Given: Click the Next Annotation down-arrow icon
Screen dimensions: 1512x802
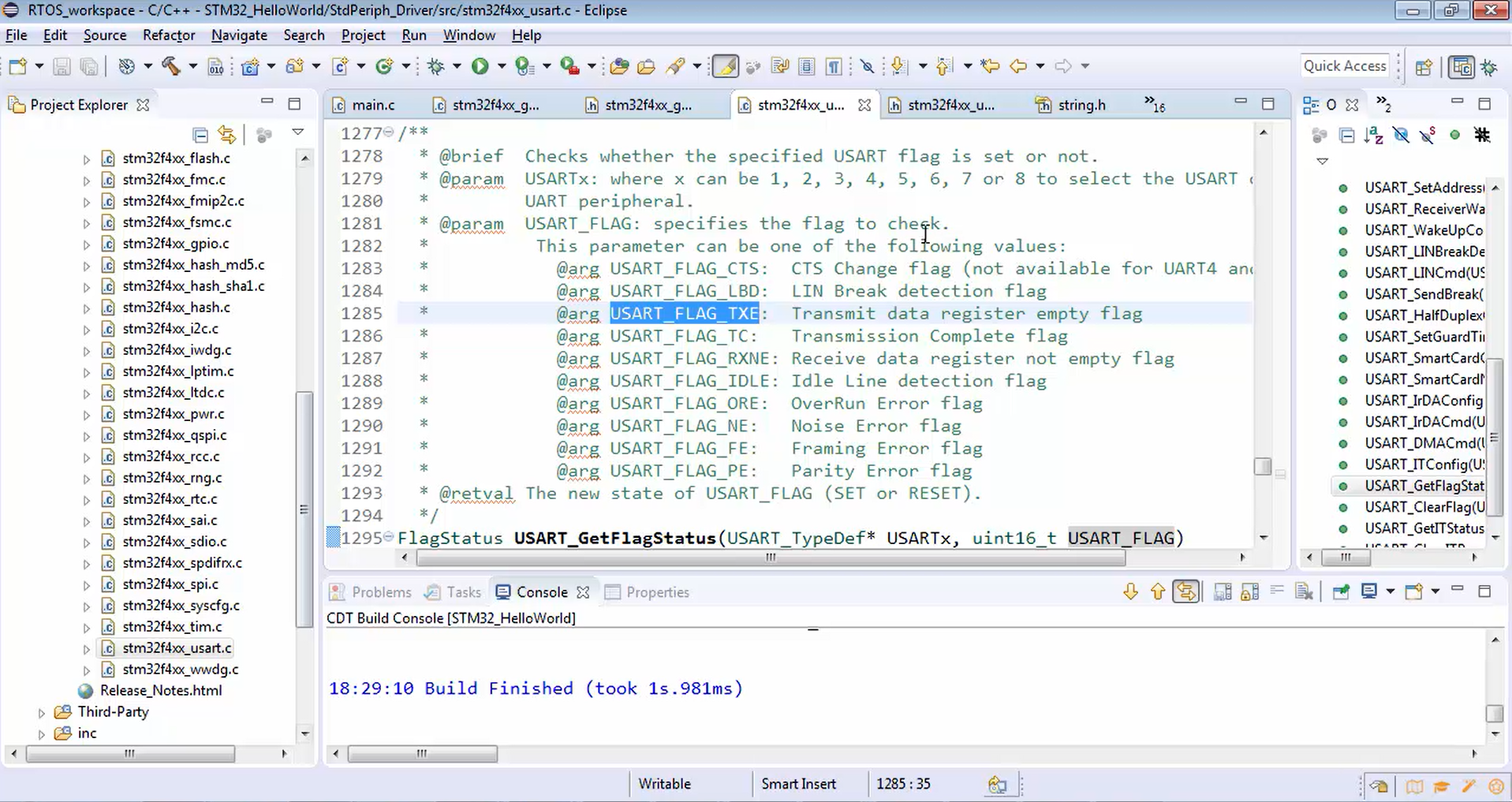Looking at the screenshot, I should click(x=898, y=66).
